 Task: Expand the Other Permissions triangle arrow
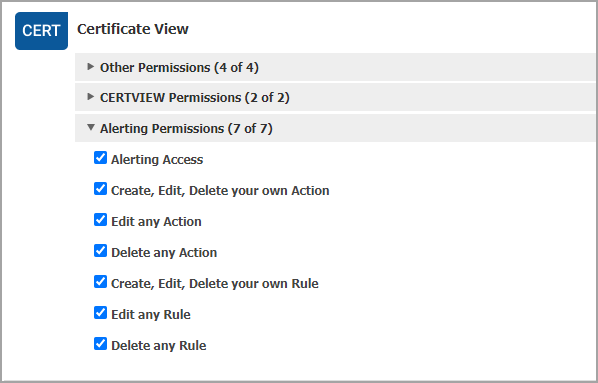click(90, 67)
